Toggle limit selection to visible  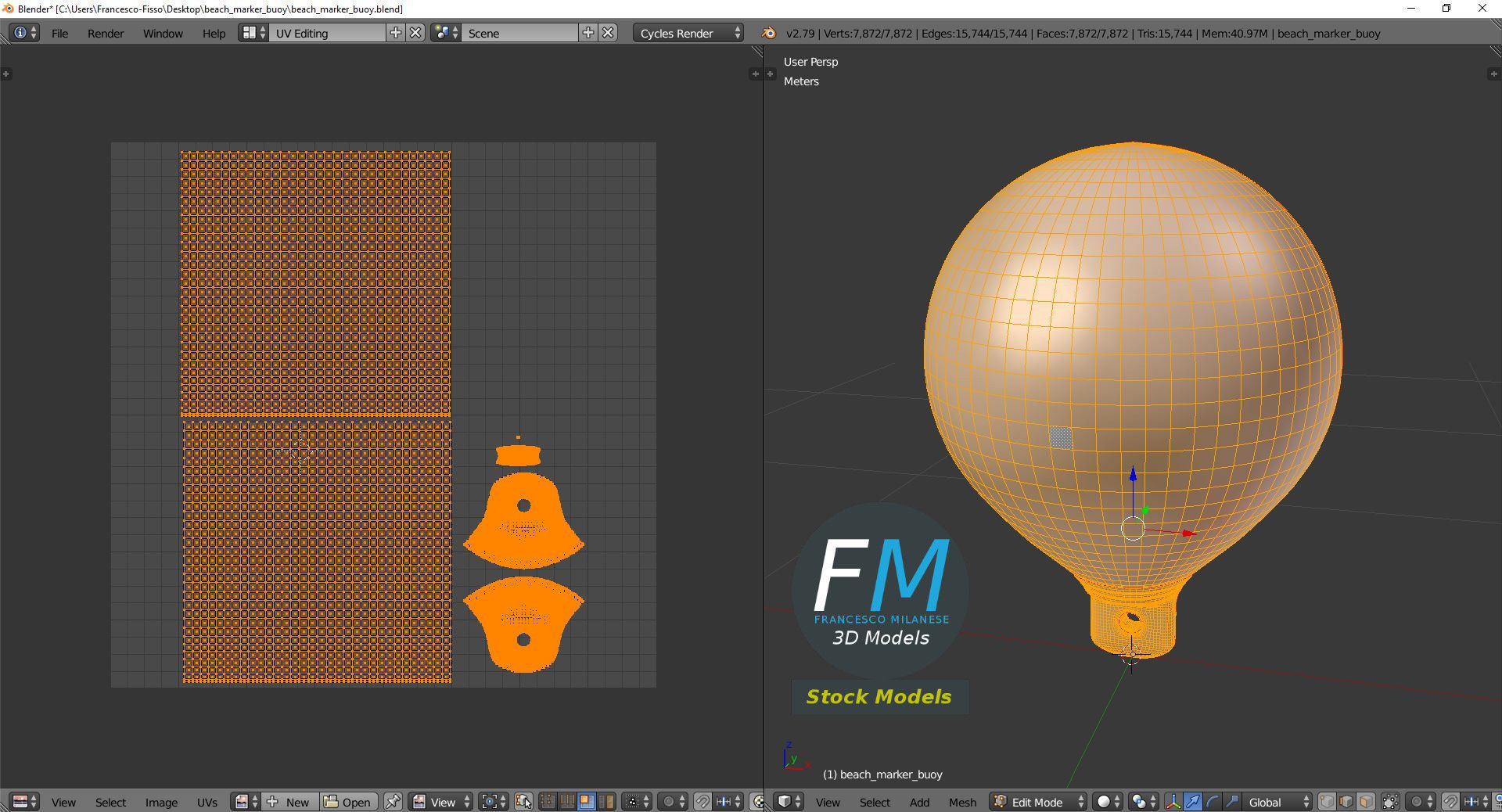pyautogui.click(x=1390, y=802)
